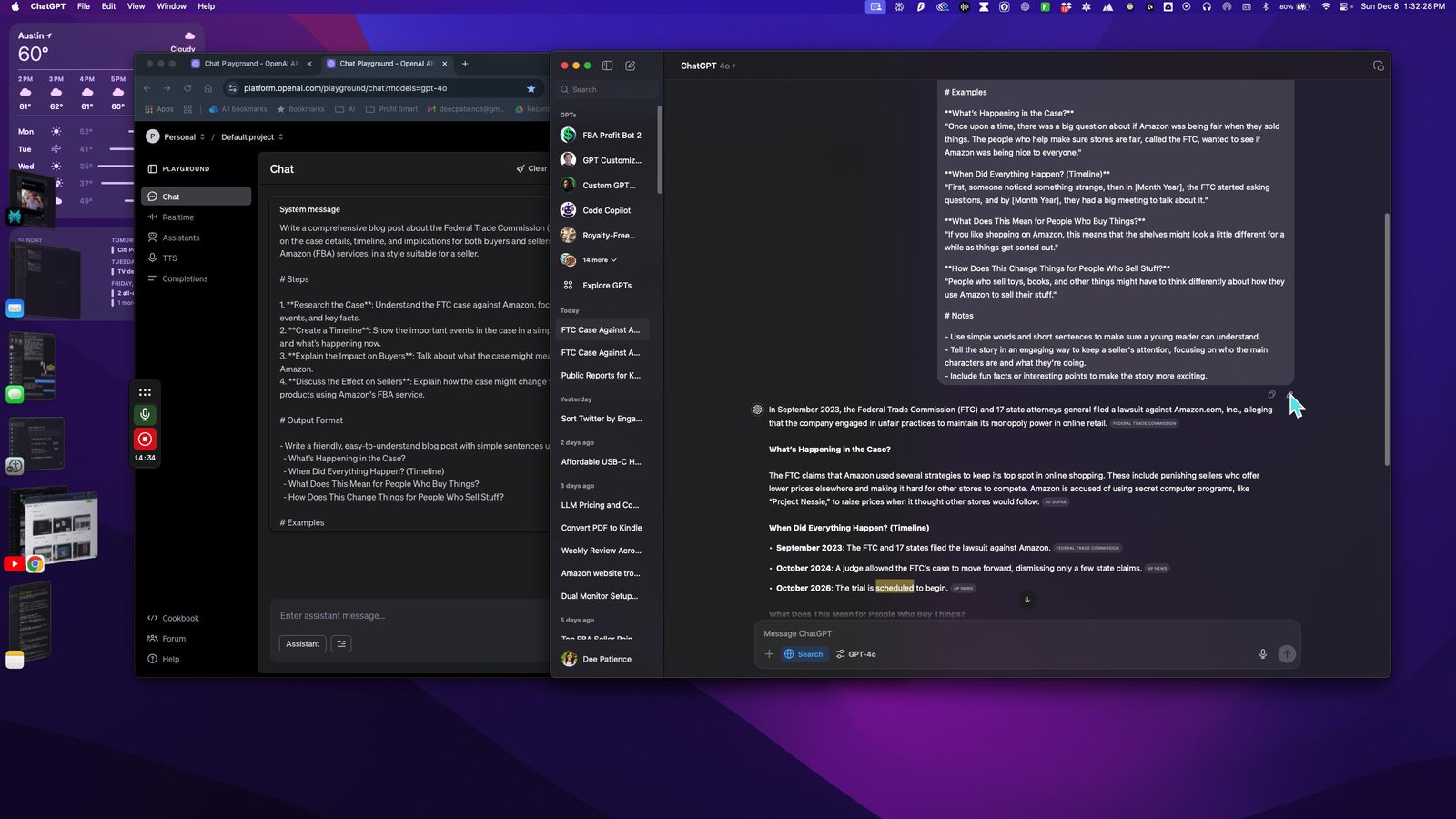Toggle the Search web option
The width and height of the screenshot is (1456, 819).
pos(804,654)
